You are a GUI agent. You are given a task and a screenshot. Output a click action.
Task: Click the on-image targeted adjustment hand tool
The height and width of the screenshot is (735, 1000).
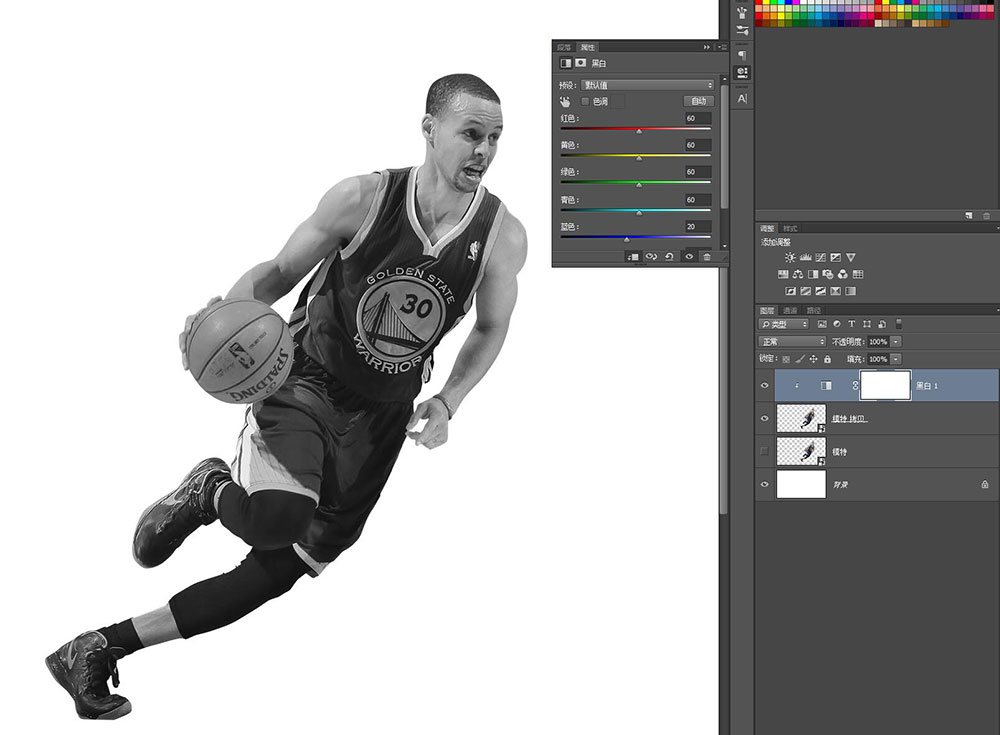pos(565,101)
